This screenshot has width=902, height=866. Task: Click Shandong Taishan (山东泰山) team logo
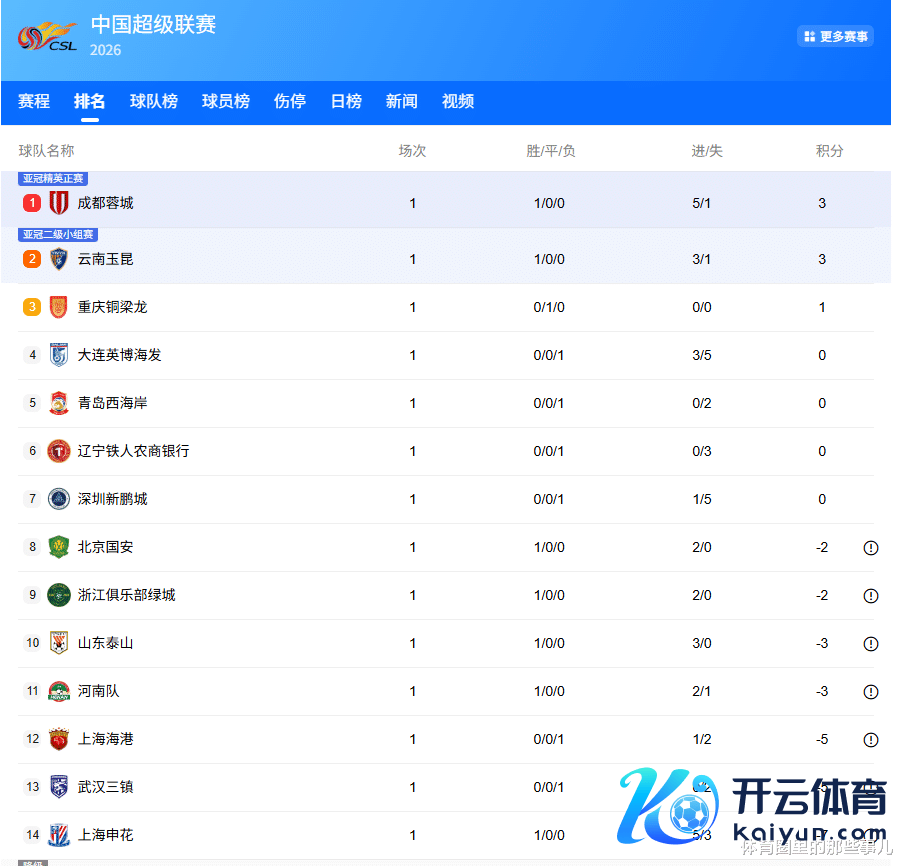coord(59,643)
